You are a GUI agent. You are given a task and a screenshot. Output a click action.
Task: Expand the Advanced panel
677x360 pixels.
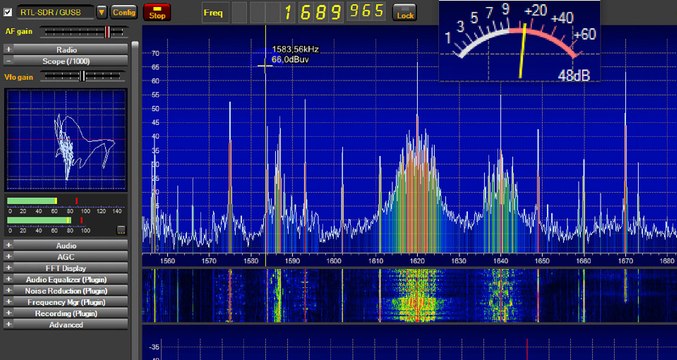coord(66,325)
